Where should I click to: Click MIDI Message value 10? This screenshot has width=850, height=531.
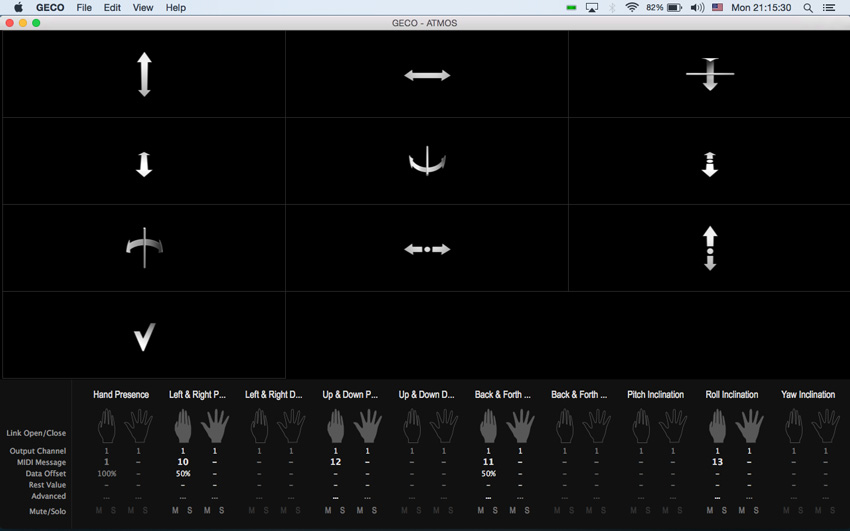click(183, 462)
